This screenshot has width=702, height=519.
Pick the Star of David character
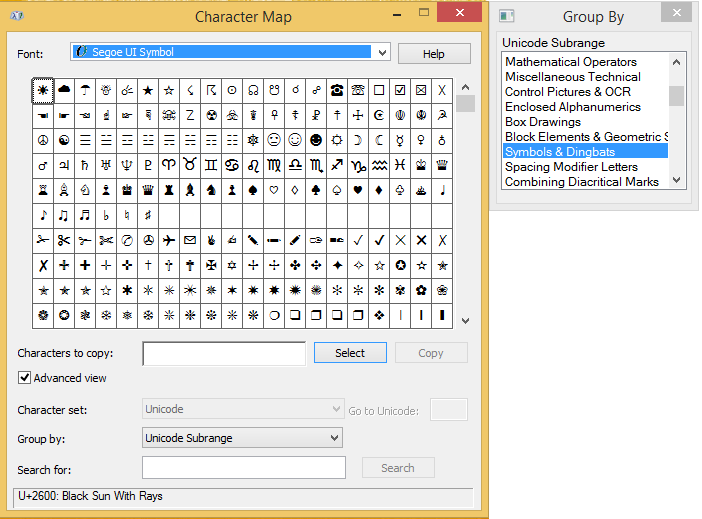point(232,266)
